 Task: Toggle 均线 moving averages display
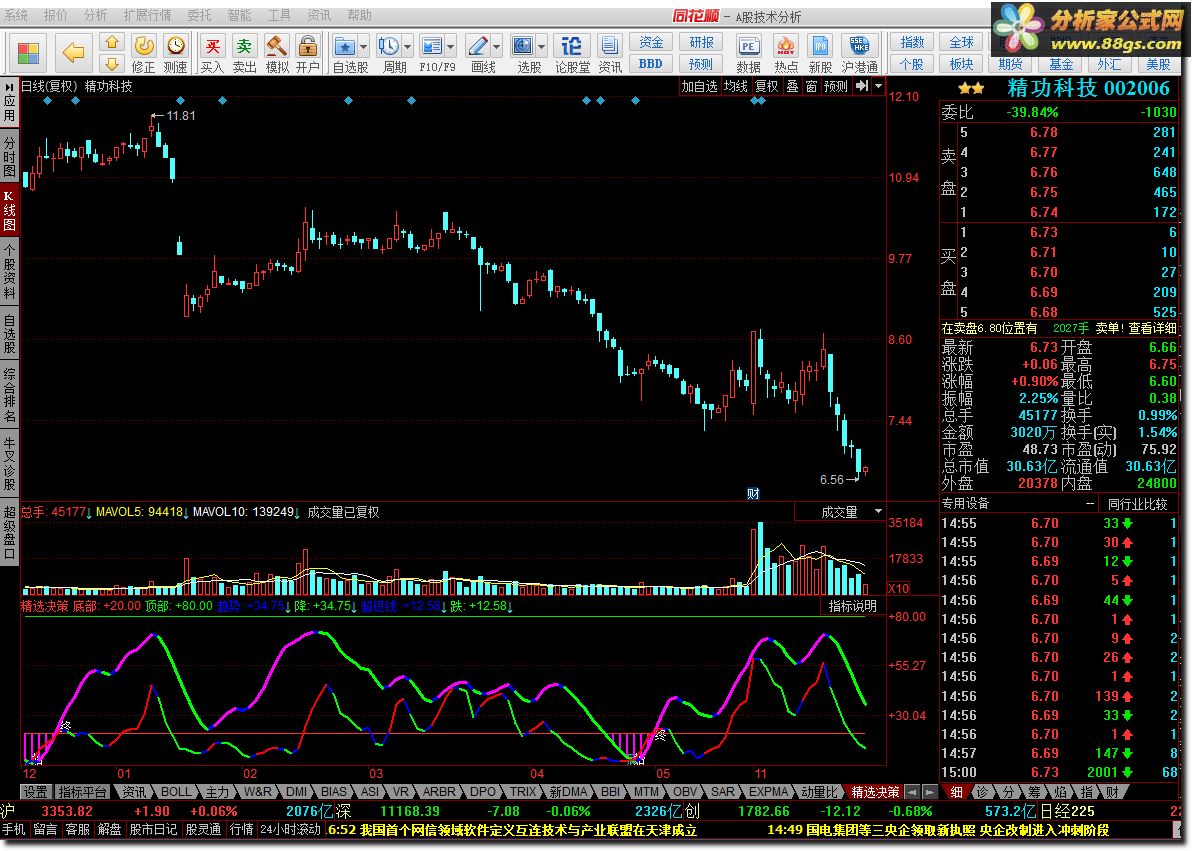tap(735, 86)
